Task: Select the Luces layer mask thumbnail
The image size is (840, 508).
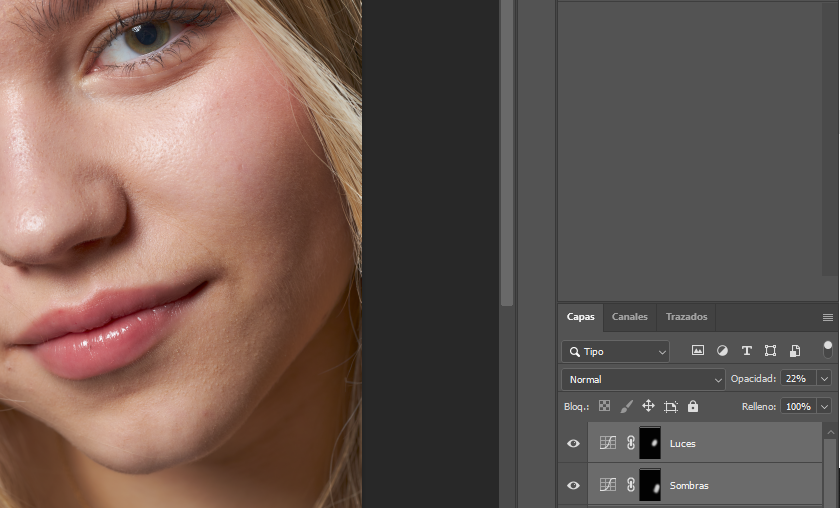Action: 650,443
